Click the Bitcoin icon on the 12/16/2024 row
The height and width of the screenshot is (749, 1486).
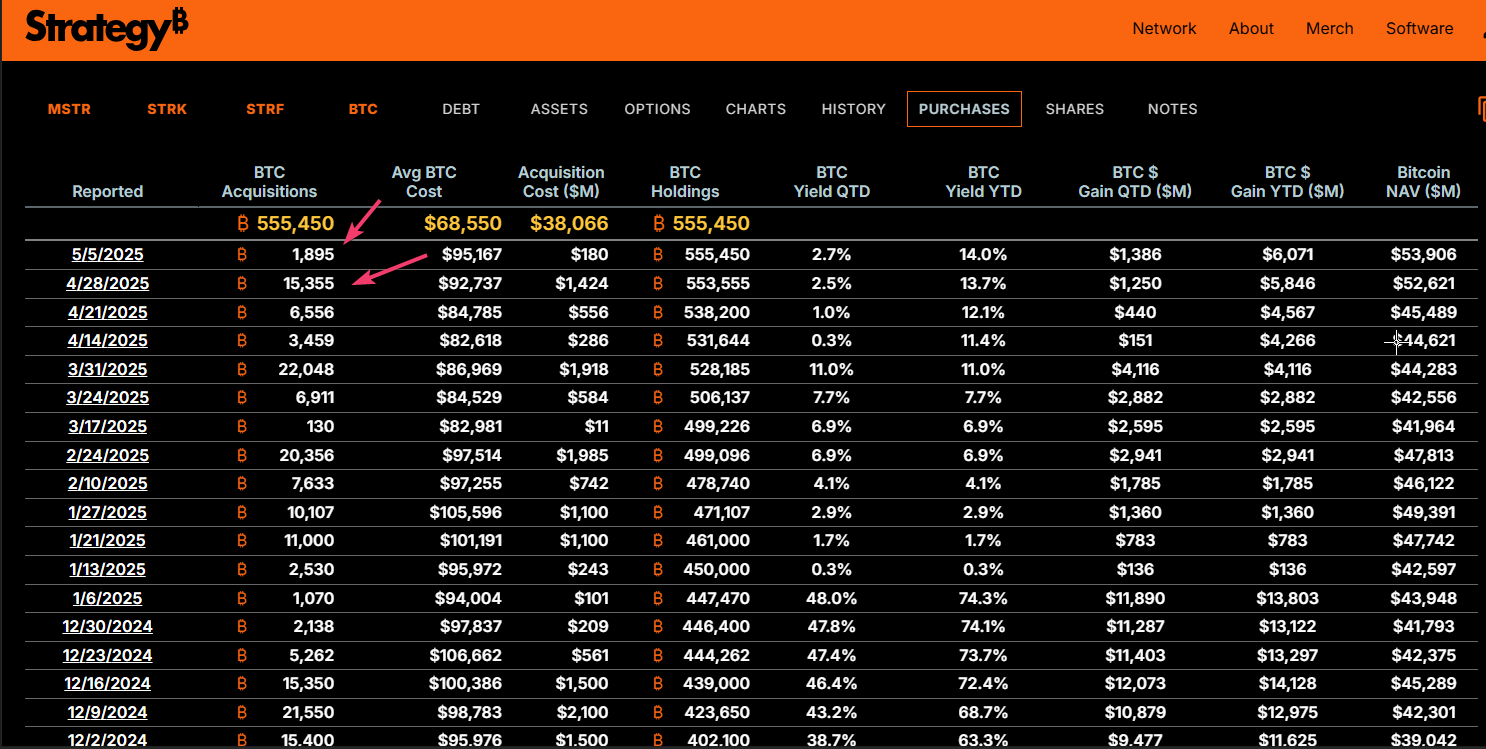click(x=241, y=683)
